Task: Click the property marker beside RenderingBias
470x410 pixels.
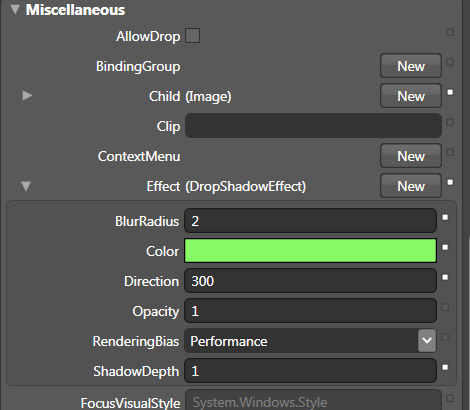Action: pos(445,337)
